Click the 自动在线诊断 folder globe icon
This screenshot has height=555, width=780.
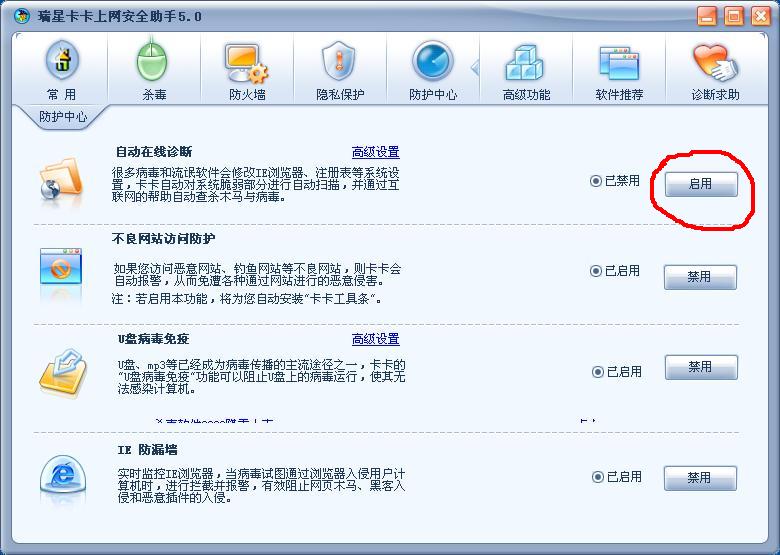click(x=61, y=179)
